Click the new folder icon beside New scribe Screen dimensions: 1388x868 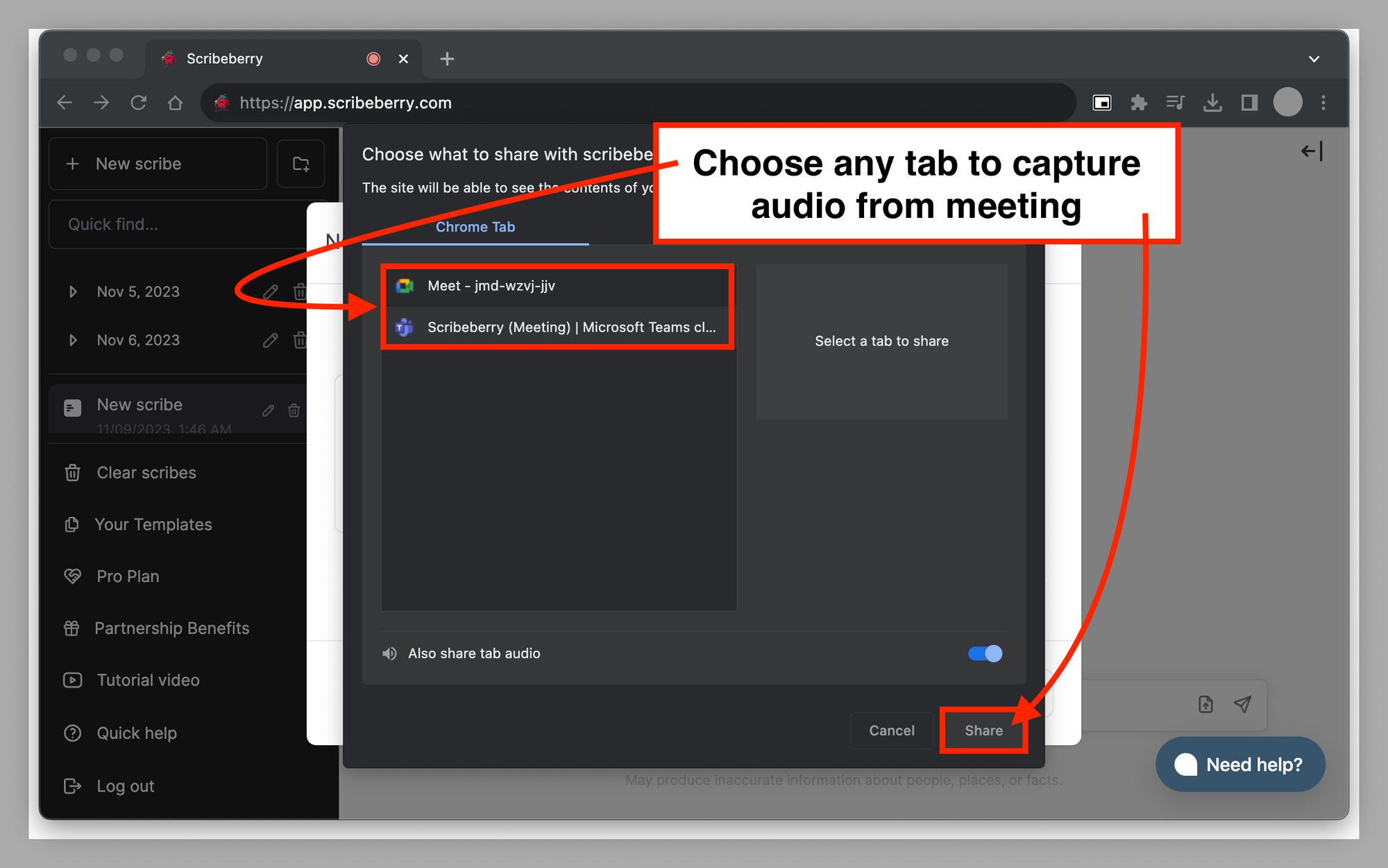[x=301, y=164]
